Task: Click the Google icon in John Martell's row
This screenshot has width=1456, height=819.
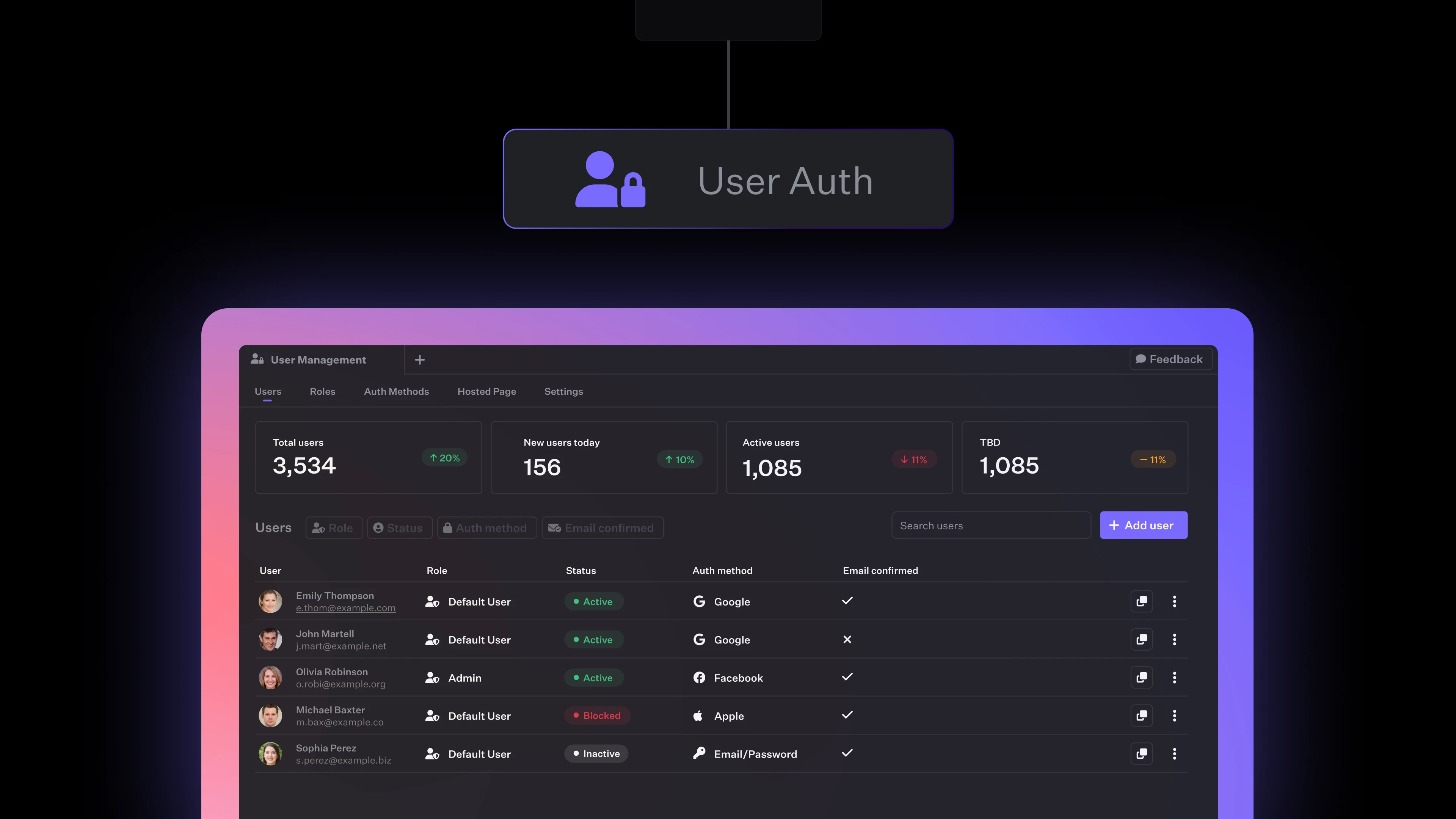Action: pos(699,639)
